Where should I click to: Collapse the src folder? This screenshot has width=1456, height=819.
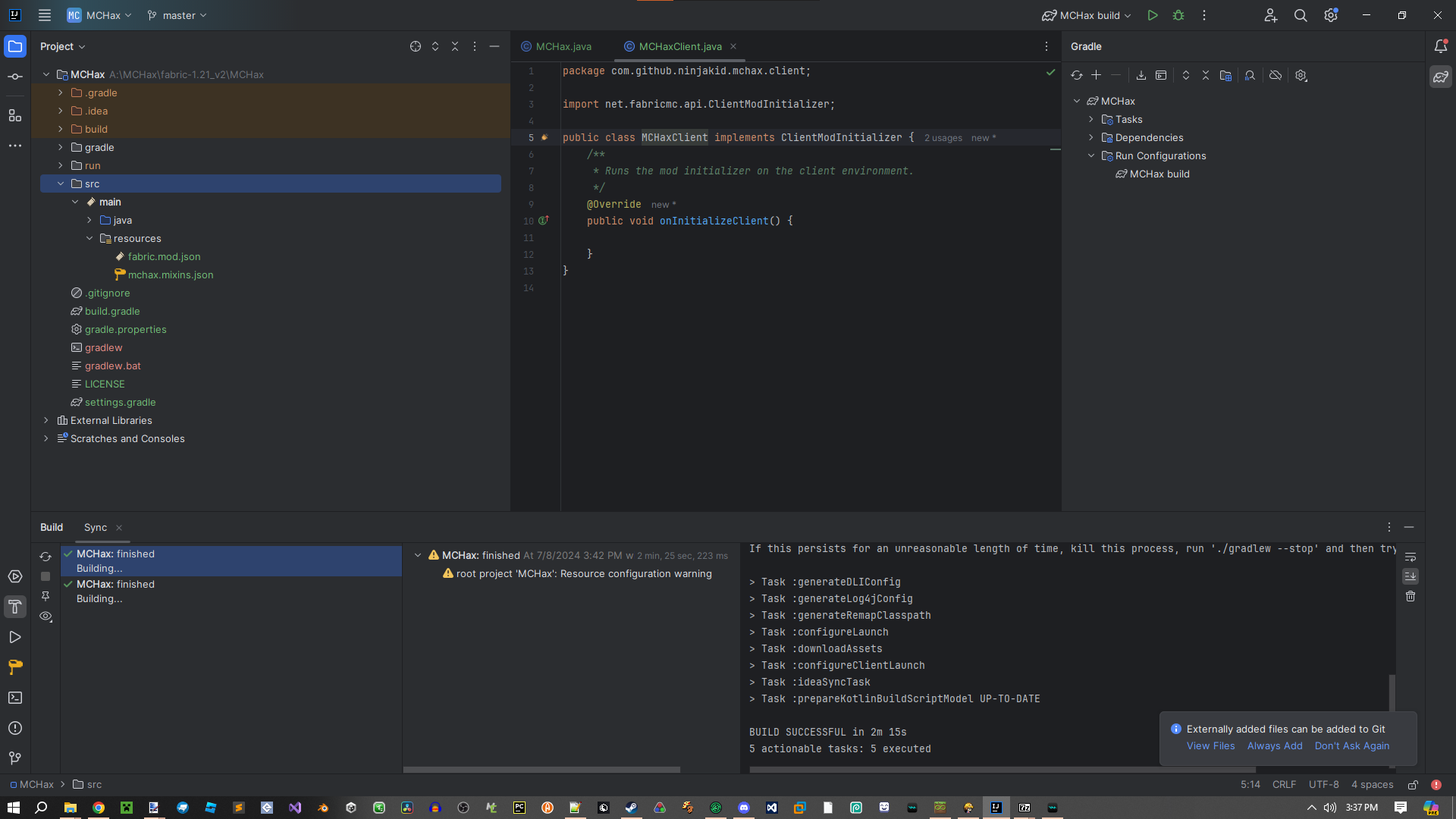tap(61, 184)
